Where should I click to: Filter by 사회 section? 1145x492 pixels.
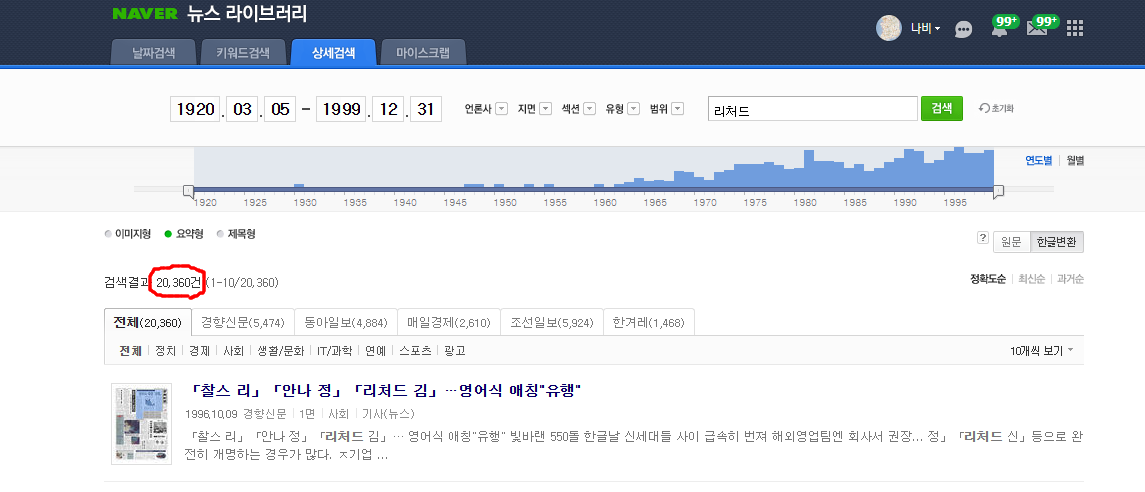[x=234, y=351]
